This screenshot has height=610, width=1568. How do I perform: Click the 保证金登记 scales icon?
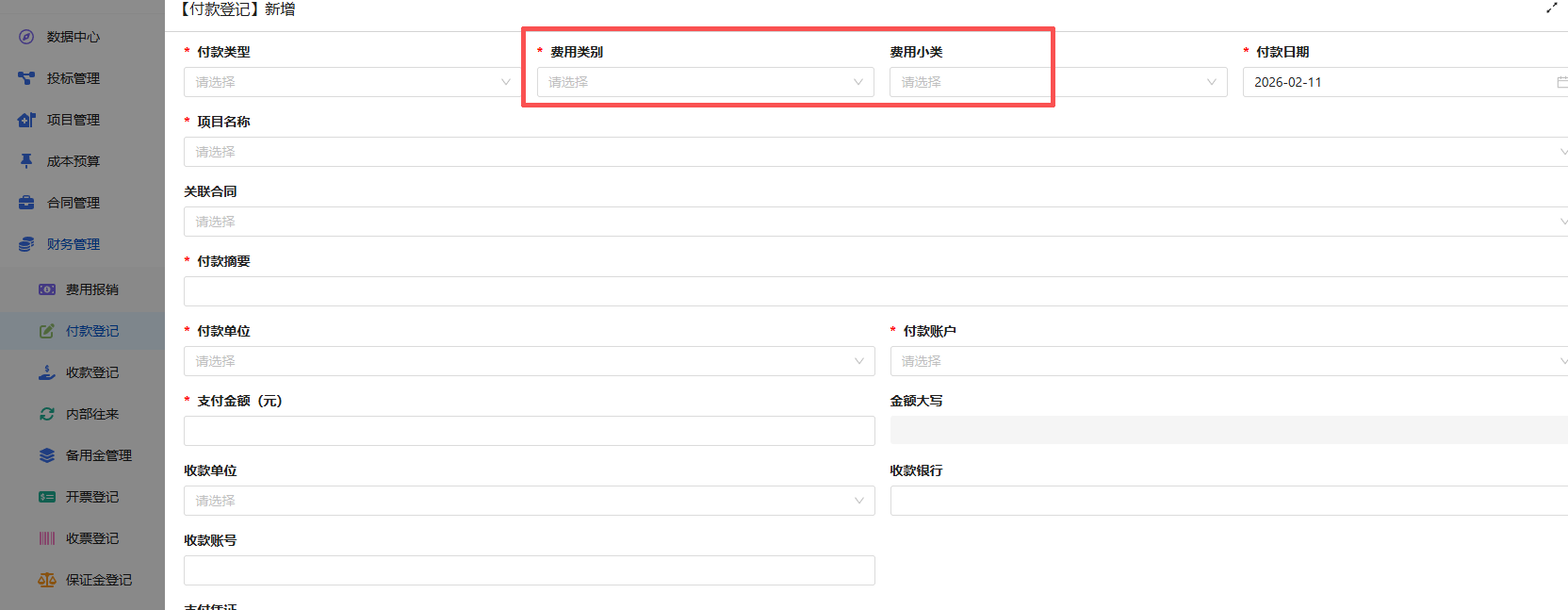pyautogui.click(x=47, y=580)
